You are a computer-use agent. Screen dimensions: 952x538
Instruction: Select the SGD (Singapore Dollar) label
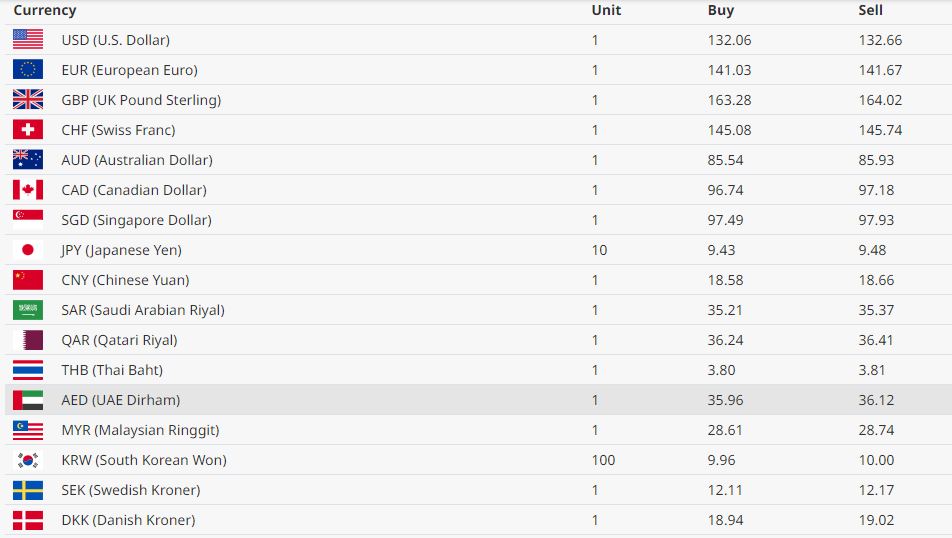click(136, 220)
